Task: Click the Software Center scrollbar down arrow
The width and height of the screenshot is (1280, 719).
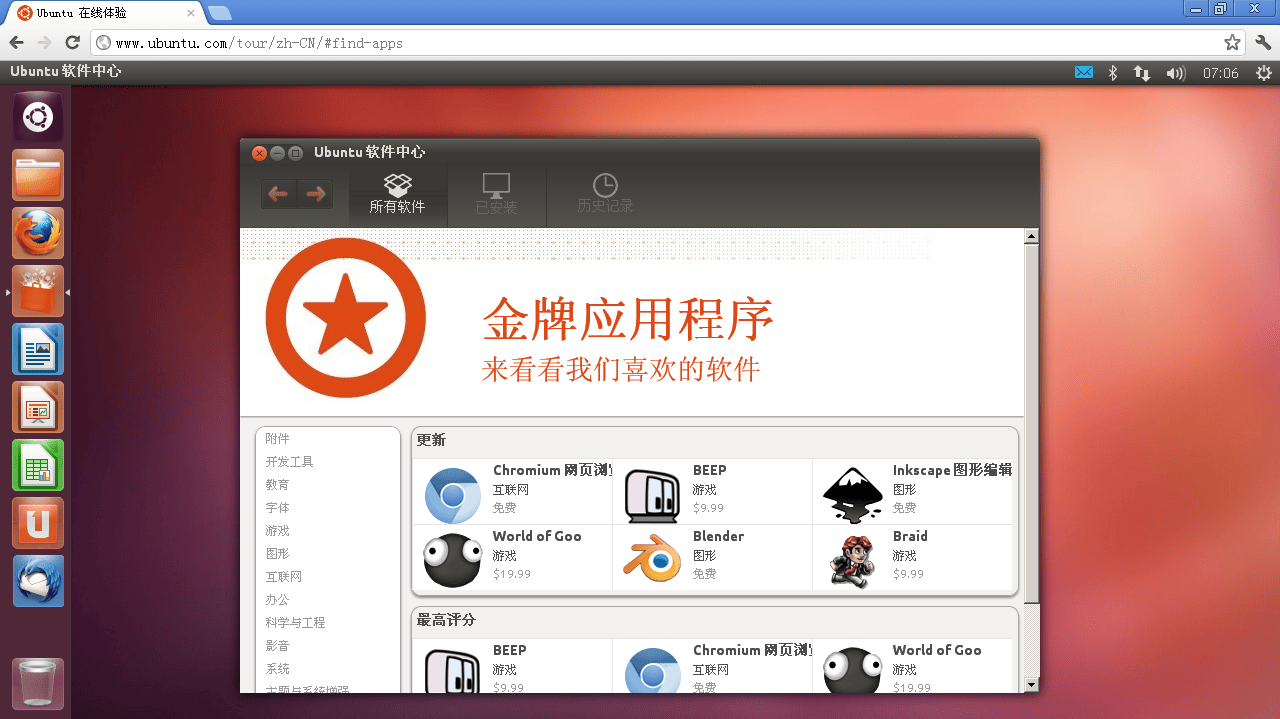Action: [x=1032, y=684]
